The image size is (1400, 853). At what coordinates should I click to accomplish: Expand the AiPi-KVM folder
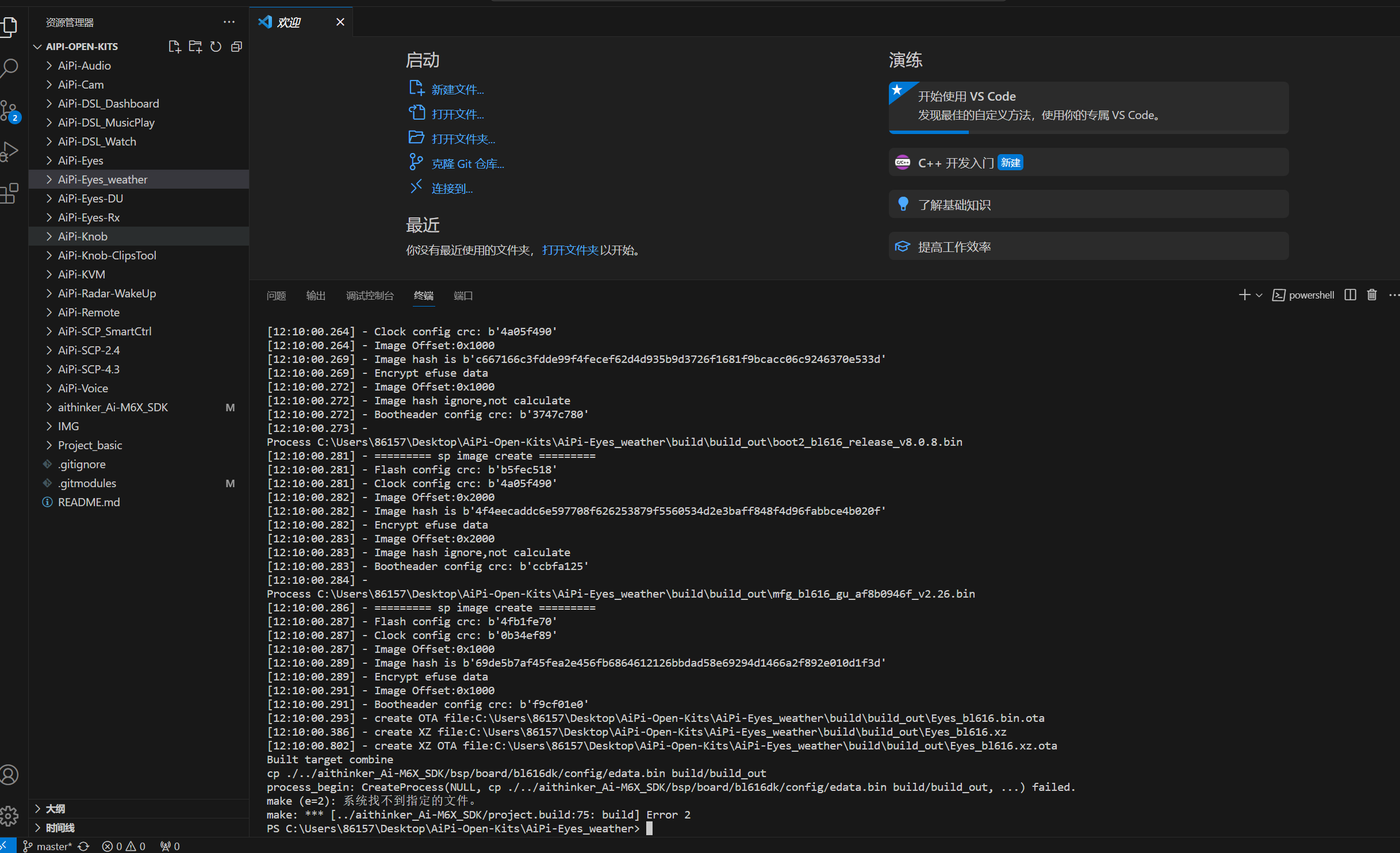point(139,274)
